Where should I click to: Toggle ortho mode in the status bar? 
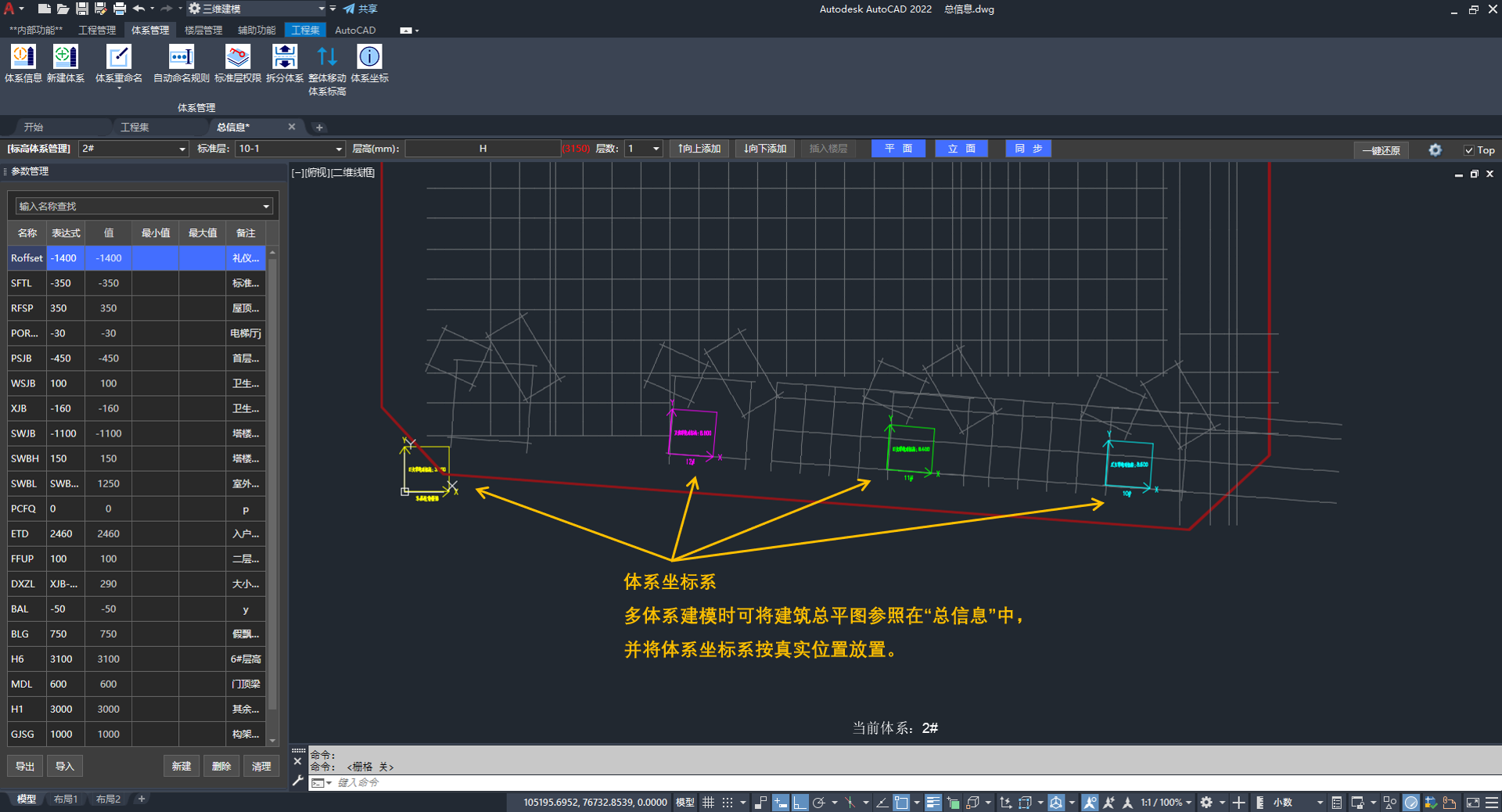pos(800,803)
